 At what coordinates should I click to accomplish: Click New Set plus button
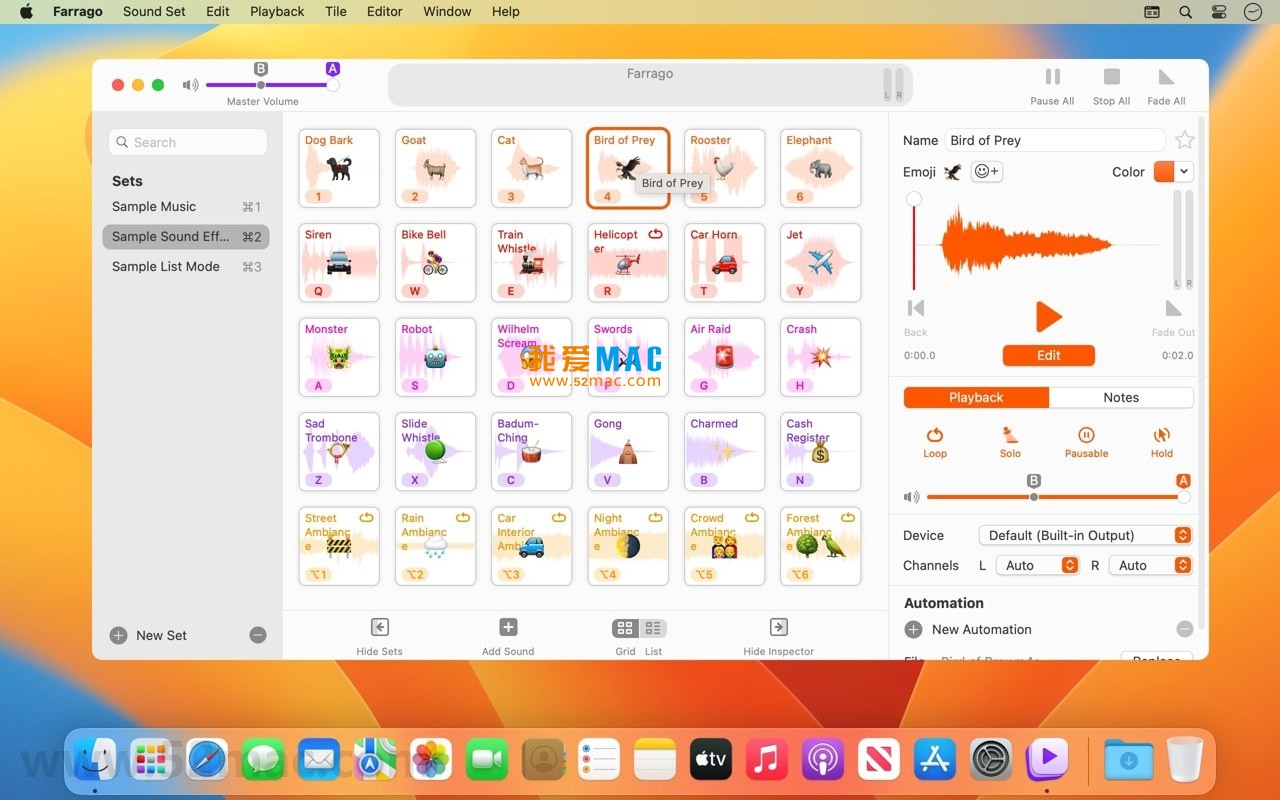(118, 635)
